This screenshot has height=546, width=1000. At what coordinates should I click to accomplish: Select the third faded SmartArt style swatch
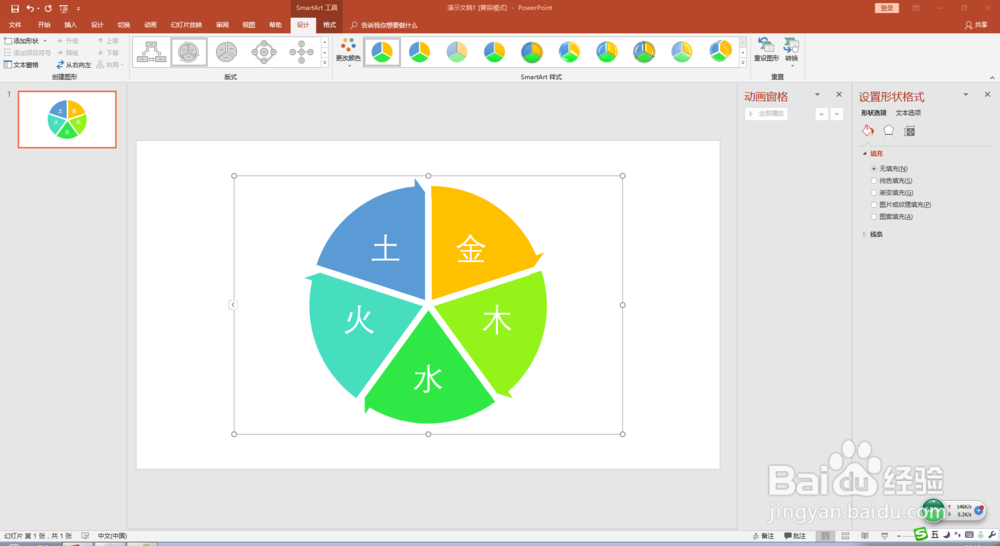(x=457, y=52)
